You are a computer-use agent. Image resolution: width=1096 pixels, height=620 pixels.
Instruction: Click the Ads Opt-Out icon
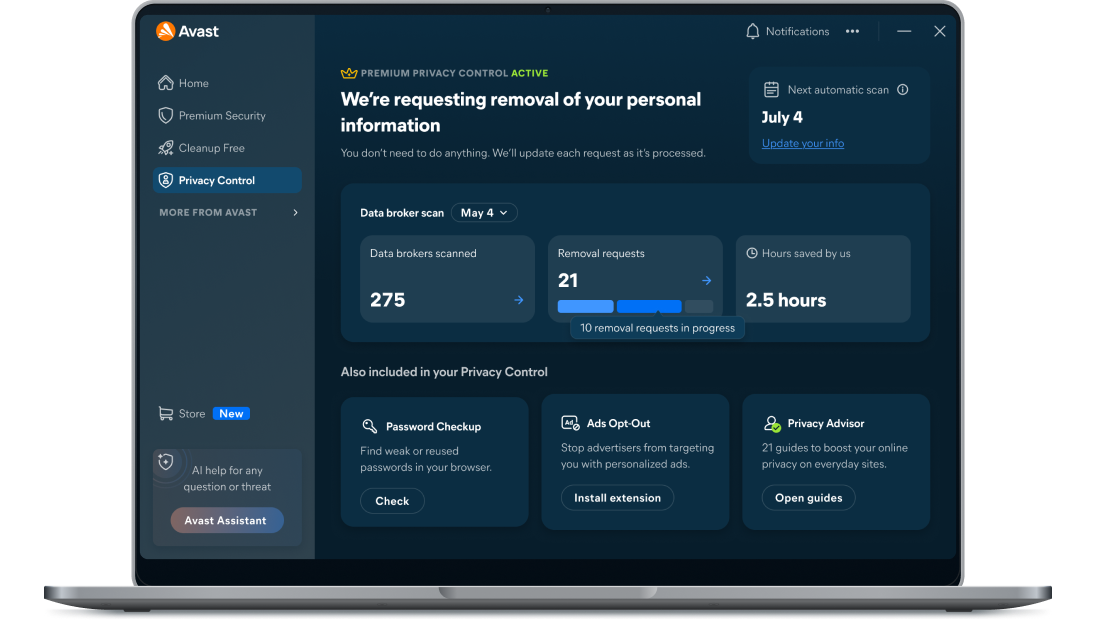coord(570,423)
